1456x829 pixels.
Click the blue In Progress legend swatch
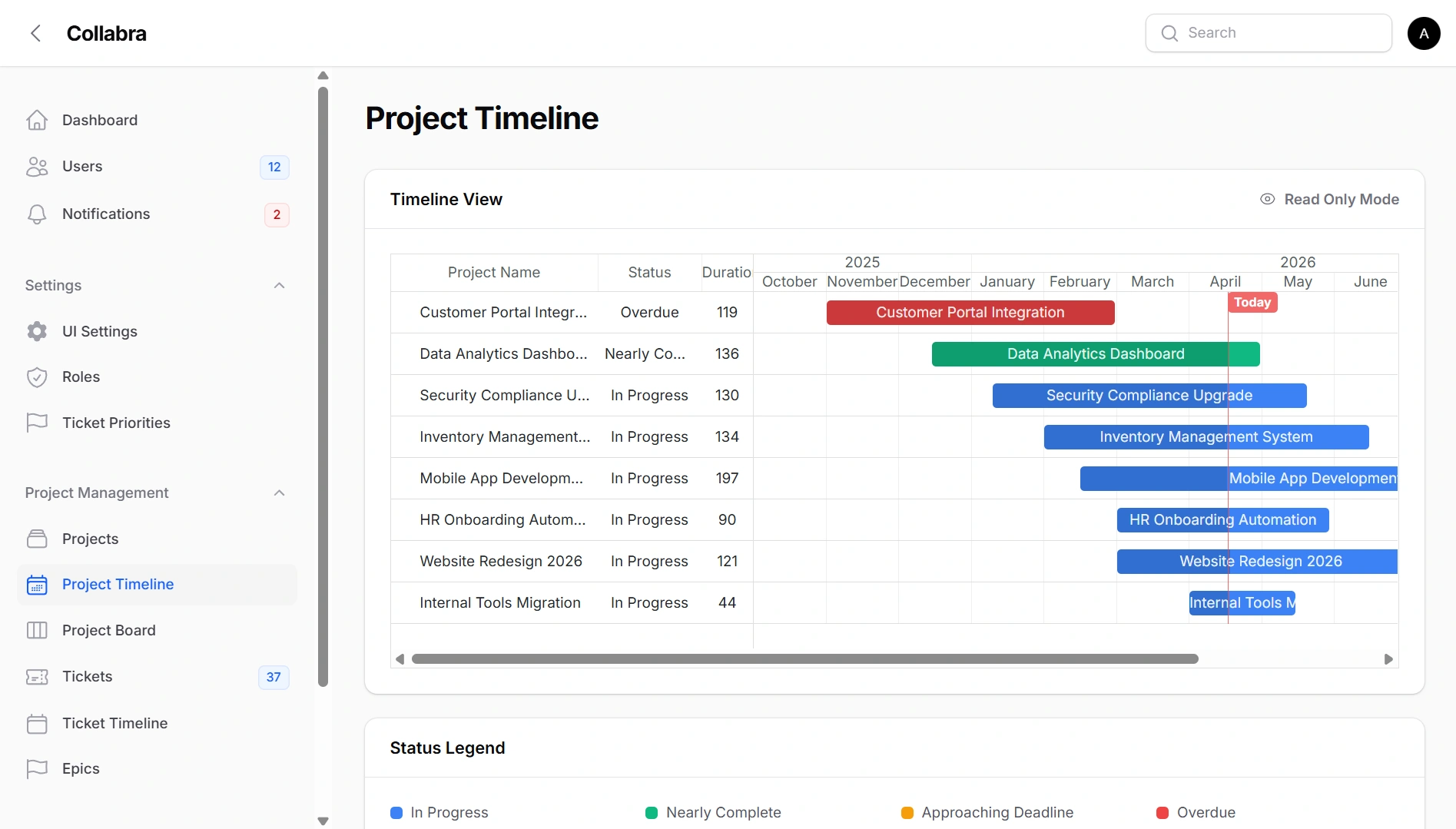396,813
